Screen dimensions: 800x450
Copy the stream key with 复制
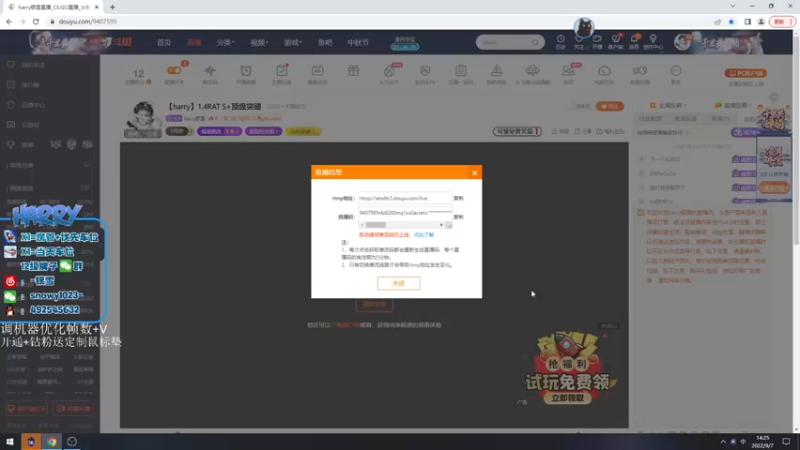(459, 217)
